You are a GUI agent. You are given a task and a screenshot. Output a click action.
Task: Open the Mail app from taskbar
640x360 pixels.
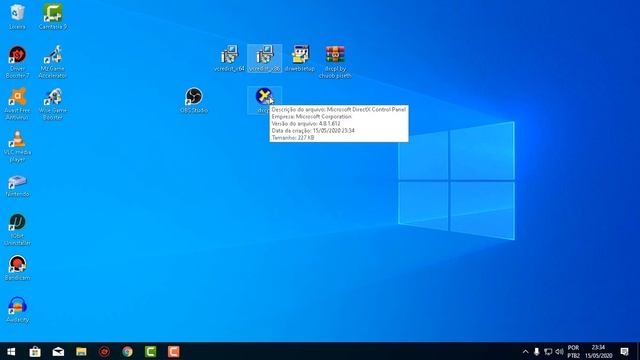(x=58, y=351)
